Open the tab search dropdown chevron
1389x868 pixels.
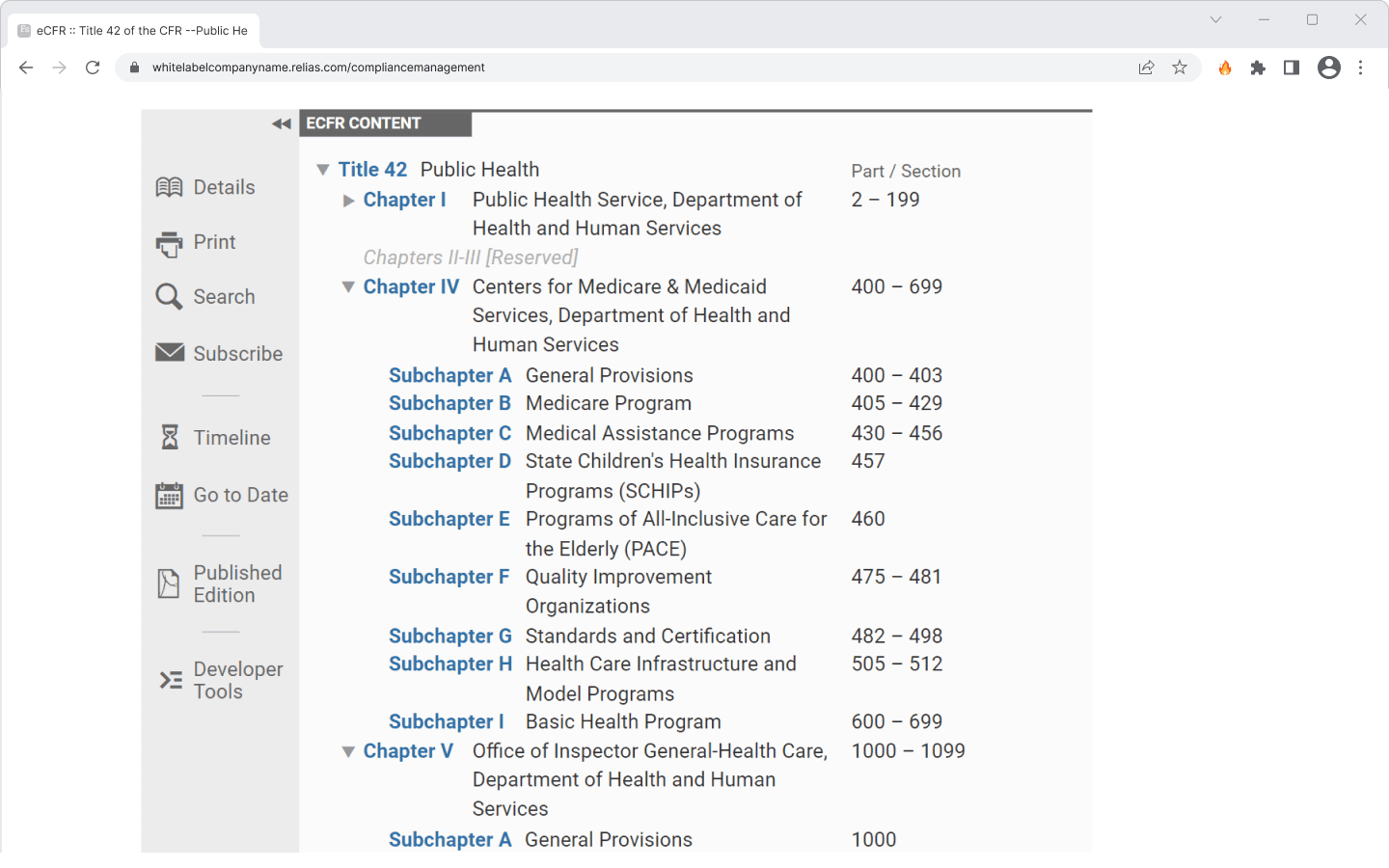[x=1215, y=19]
